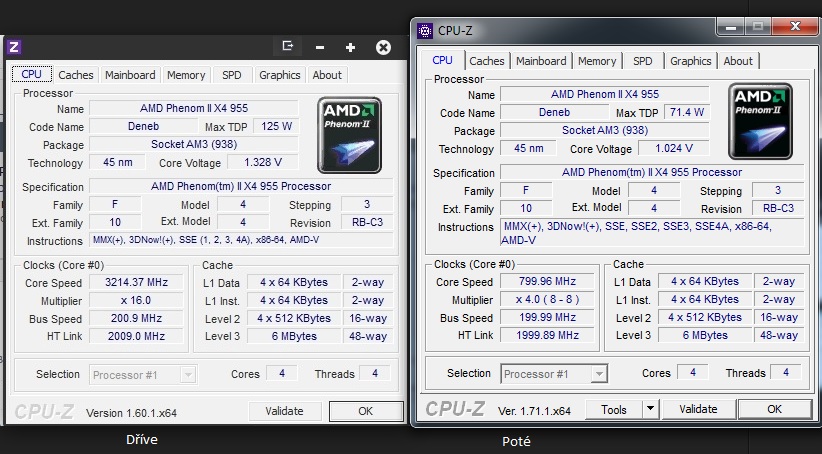
Task: Click the AMD Phenom II logo in left window
Action: [x=349, y=135]
